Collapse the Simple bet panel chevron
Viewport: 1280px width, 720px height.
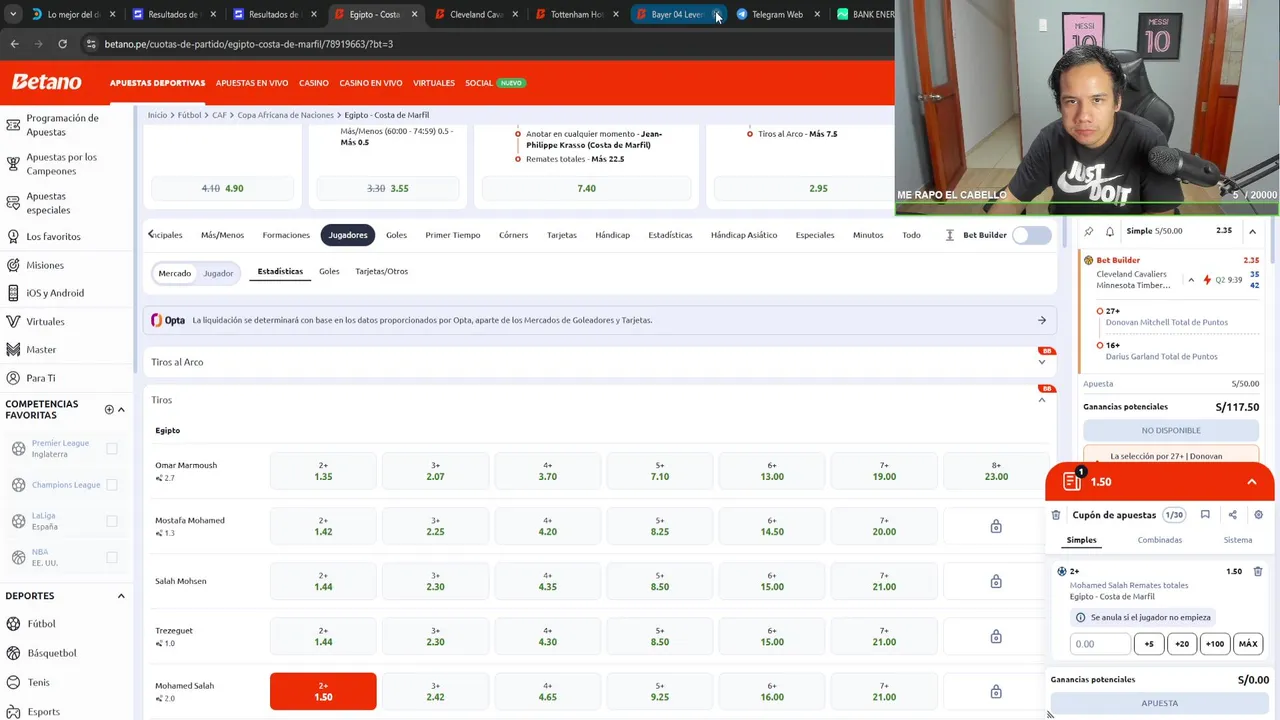click(x=1252, y=231)
